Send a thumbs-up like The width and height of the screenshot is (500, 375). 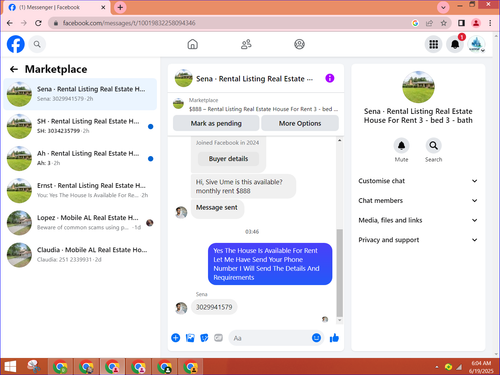(x=334, y=338)
